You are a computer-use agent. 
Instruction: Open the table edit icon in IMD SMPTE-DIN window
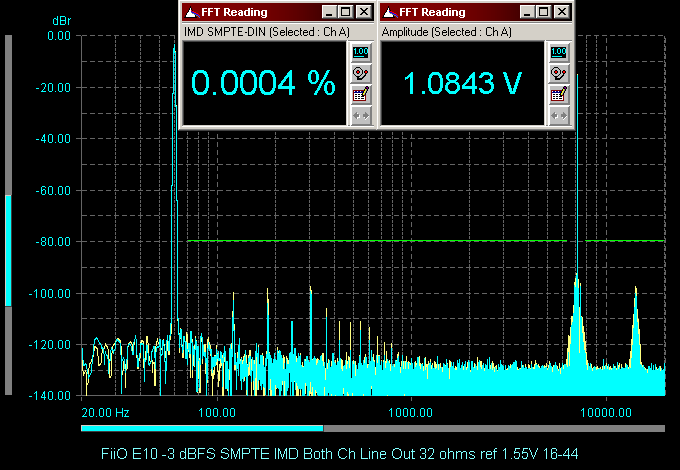(x=361, y=94)
